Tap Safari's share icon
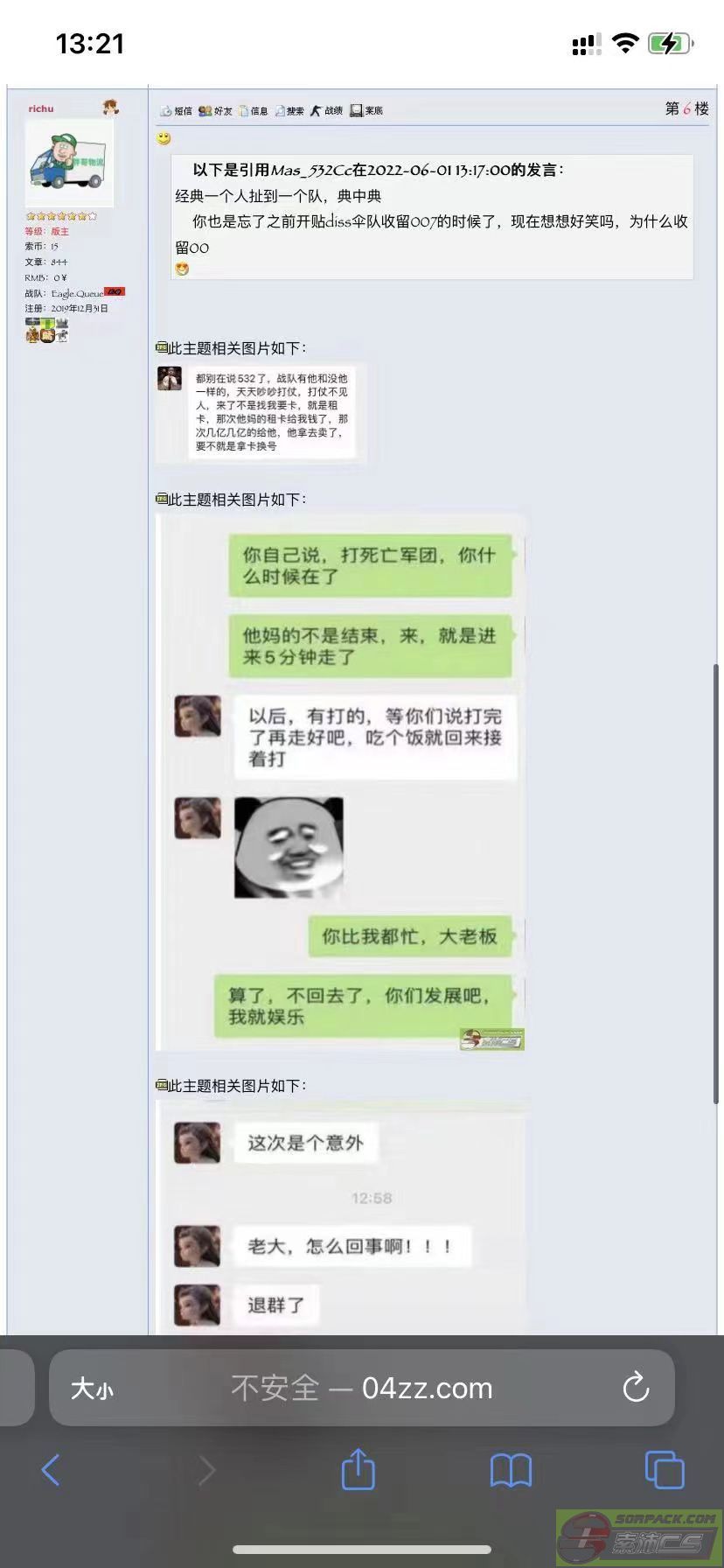The height and width of the screenshot is (1568, 724). click(x=358, y=1469)
